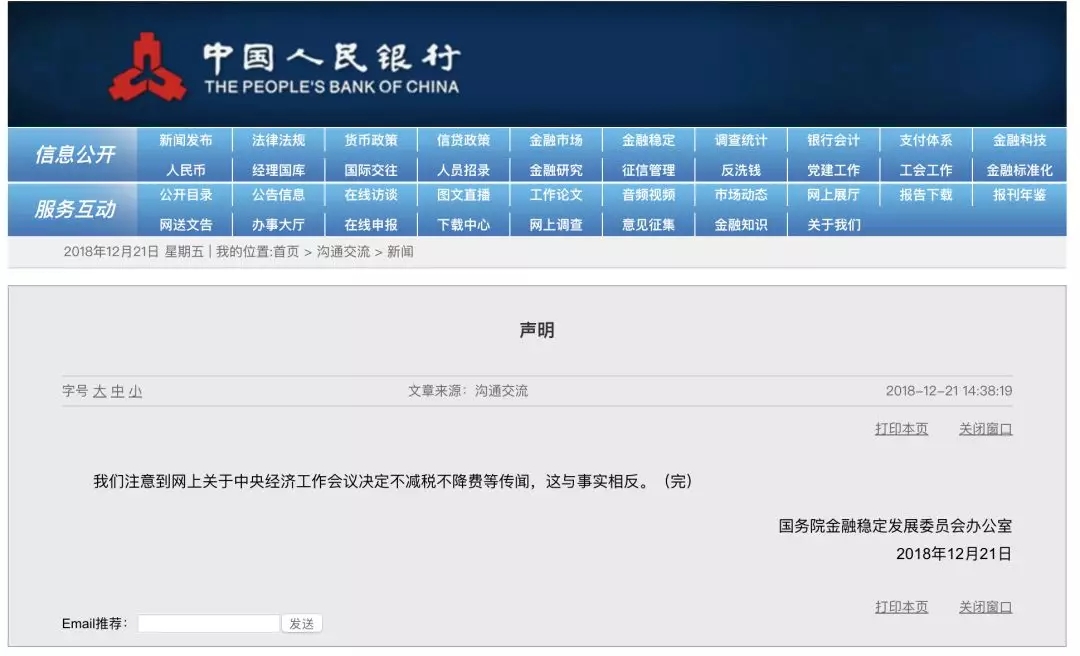The image size is (1080, 656).
Task: Select 金融知识 navigation item
Action: pyautogui.click(x=740, y=225)
